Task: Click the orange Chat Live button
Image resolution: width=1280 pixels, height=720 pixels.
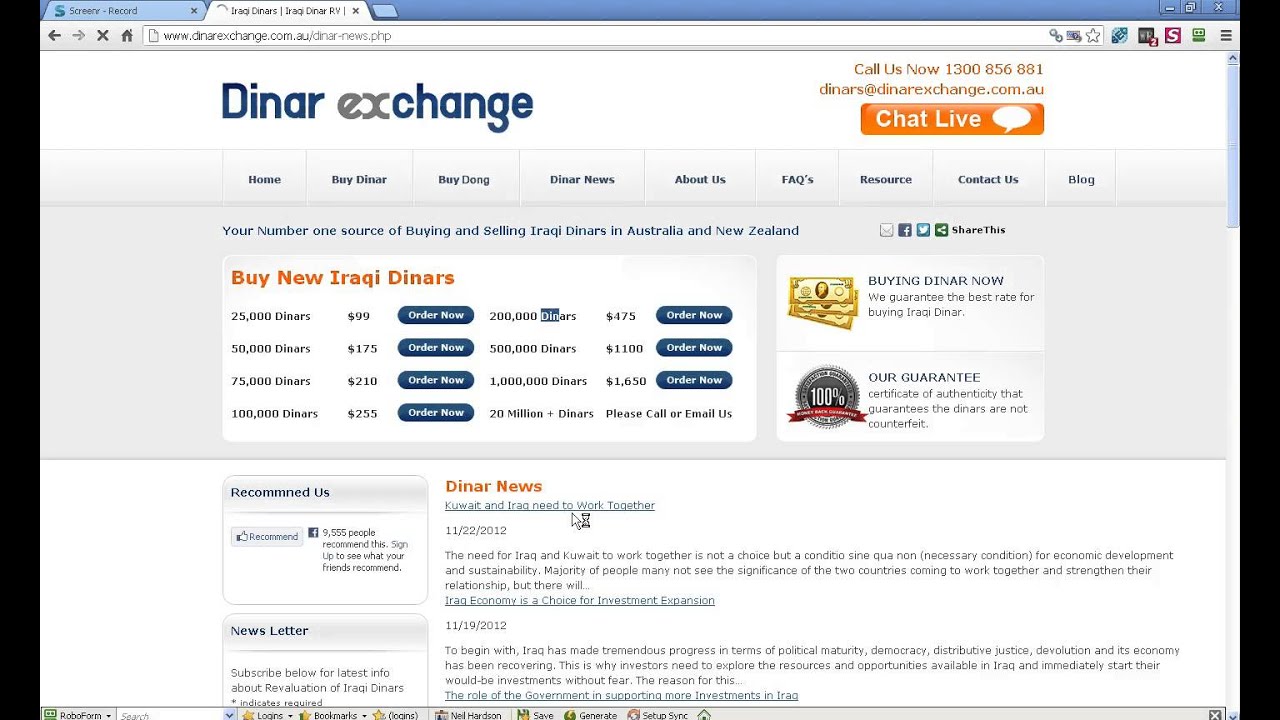Action: coord(952,119)
